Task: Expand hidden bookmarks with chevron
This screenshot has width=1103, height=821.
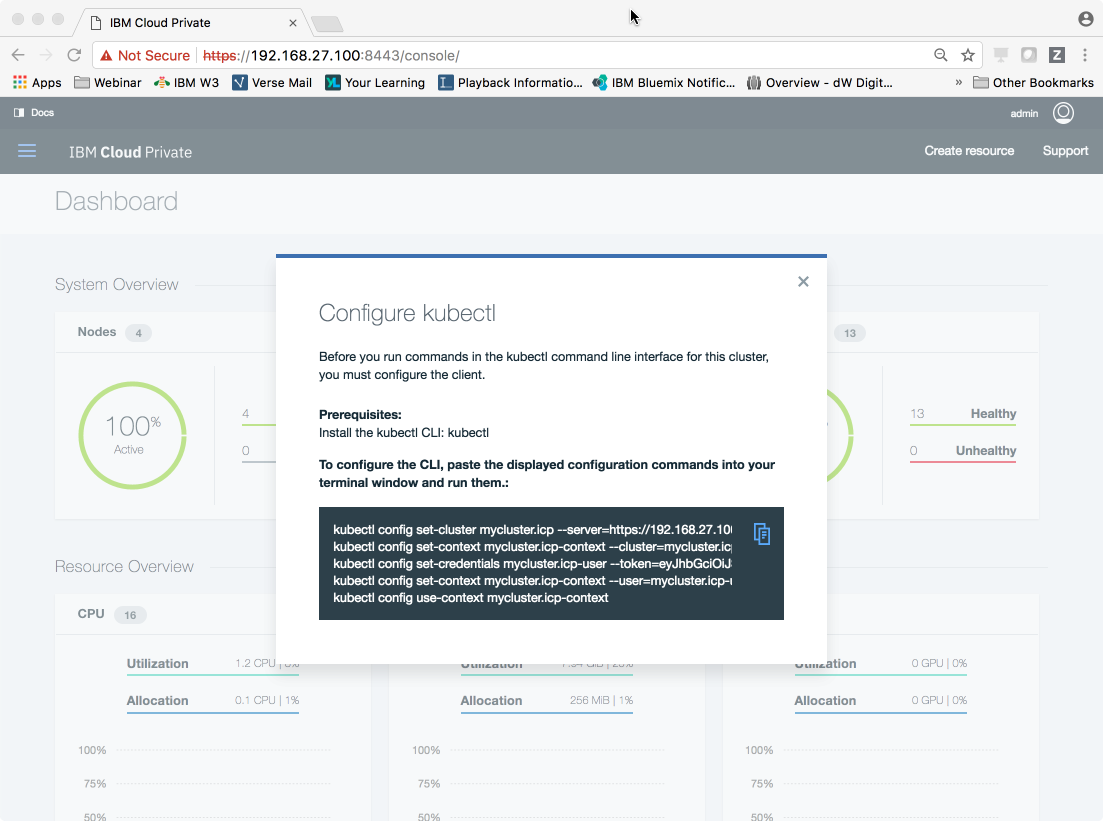Action: click(958, 82)
